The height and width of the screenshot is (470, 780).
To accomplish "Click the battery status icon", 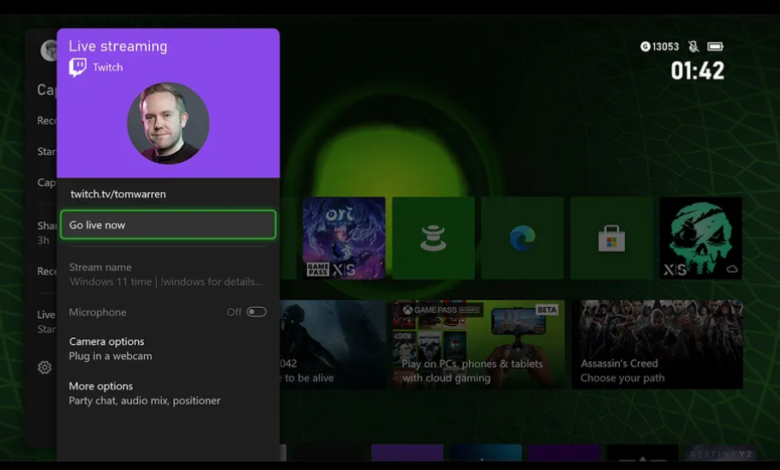I will pyautogui.click(x=716, y=47).
